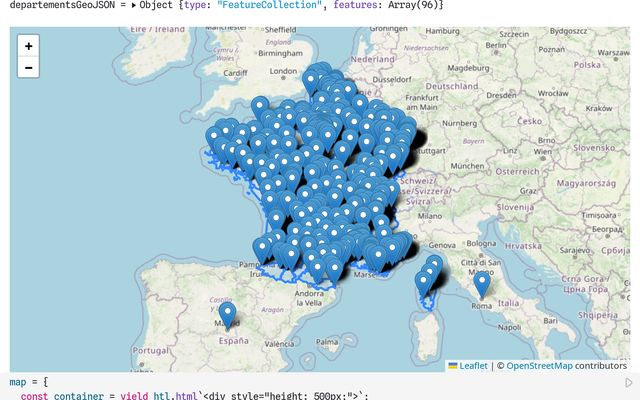Viewport: 640px width, 400px height.
Task: Click the departementsGeoJSON variable name
Action: [x=60, y=6]
